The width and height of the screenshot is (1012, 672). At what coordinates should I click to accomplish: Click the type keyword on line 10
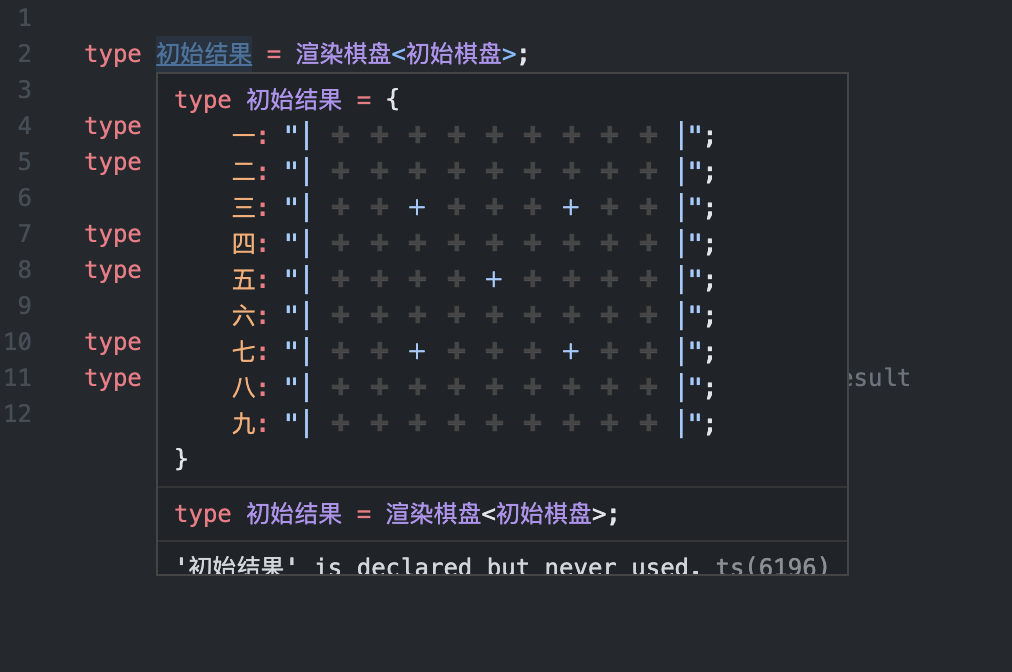pos(113,342)
